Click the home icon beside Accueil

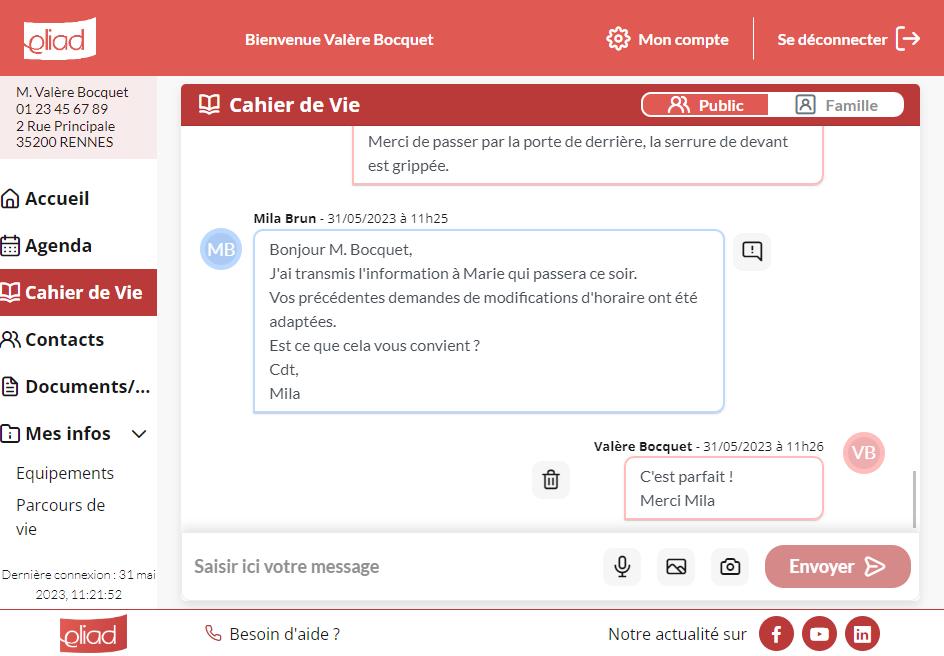10,198
